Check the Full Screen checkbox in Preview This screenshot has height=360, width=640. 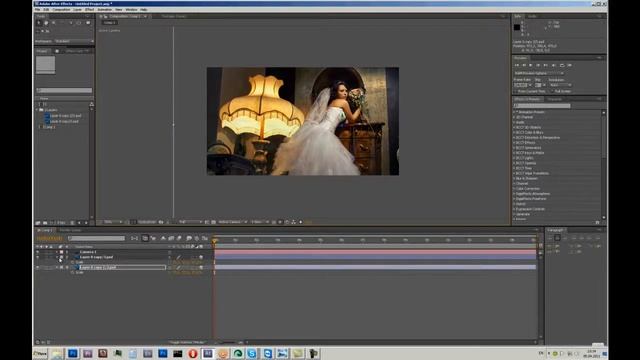552,91
